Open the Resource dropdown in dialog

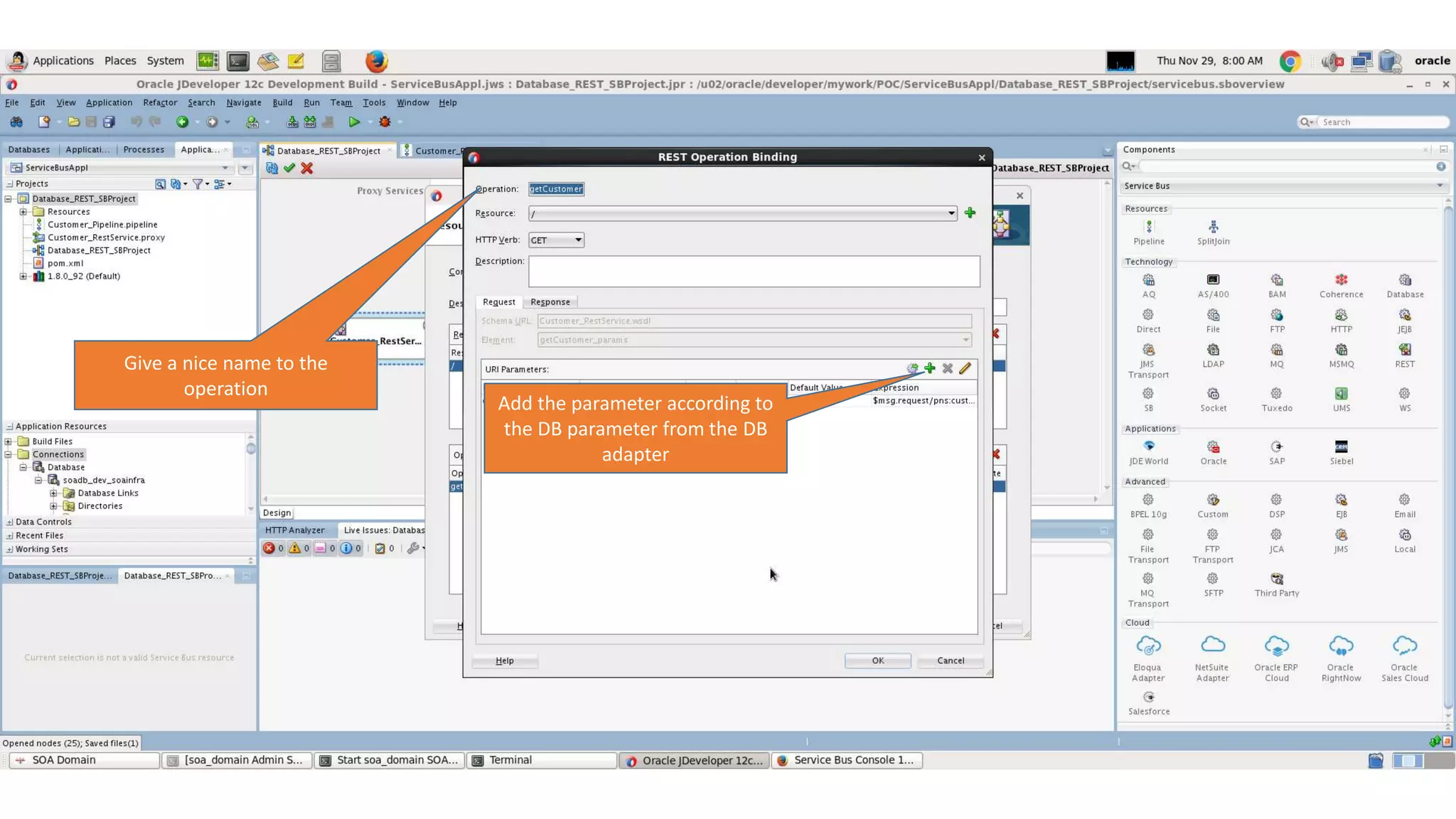[951, 213]
